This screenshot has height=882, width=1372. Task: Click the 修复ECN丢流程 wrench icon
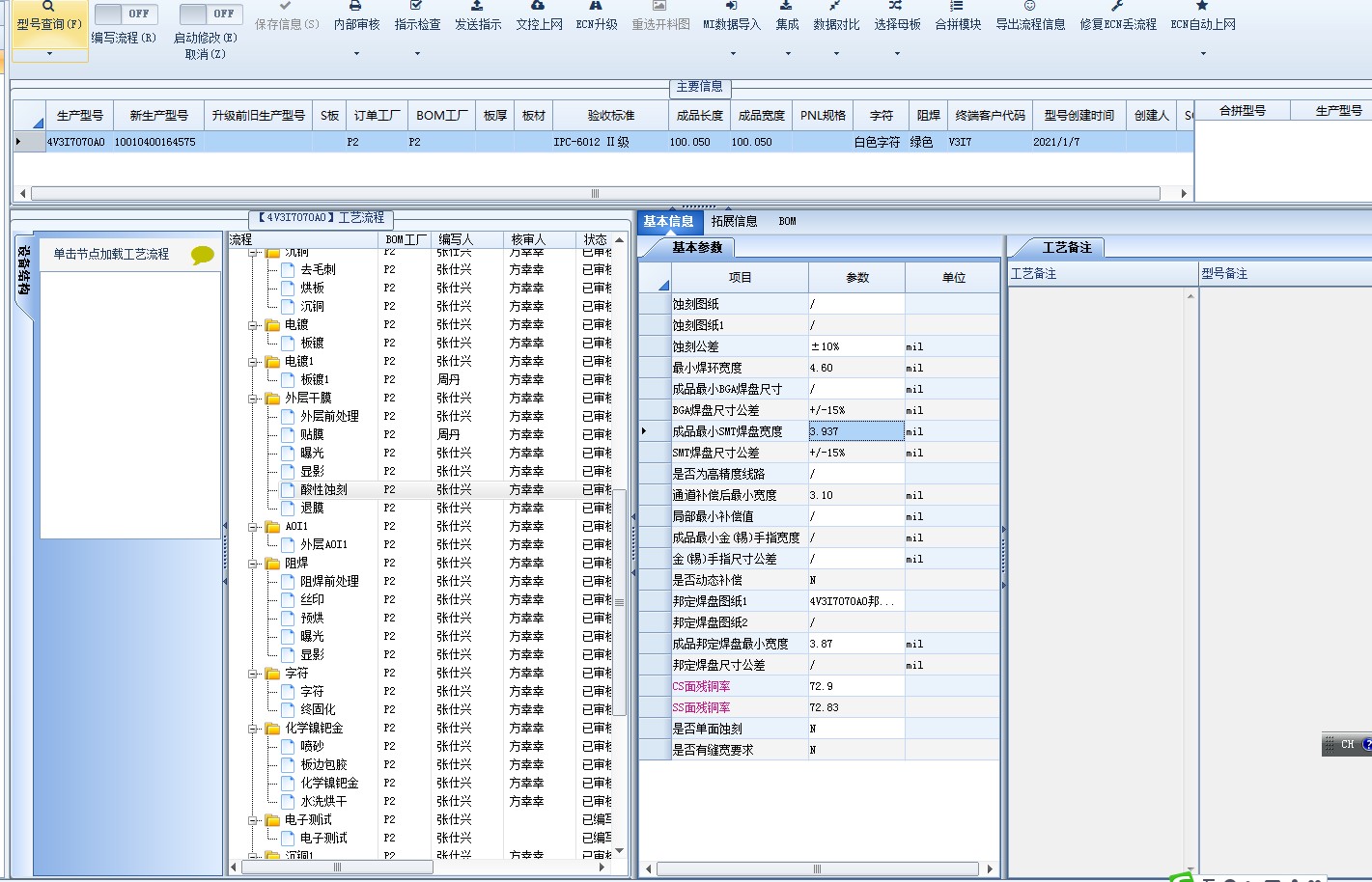click(1117, 6)
